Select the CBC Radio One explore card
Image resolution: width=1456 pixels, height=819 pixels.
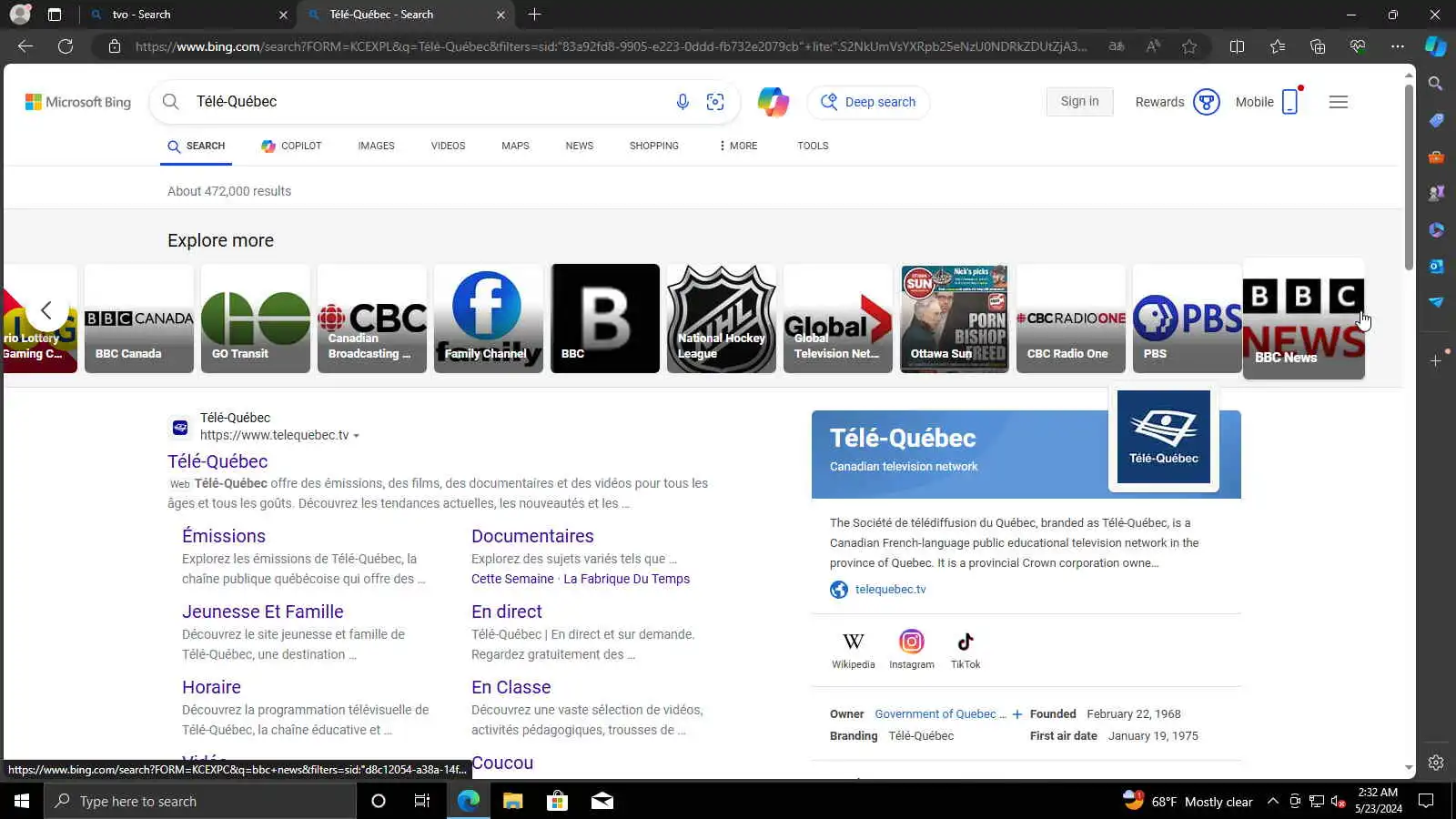coord(1071,318)
